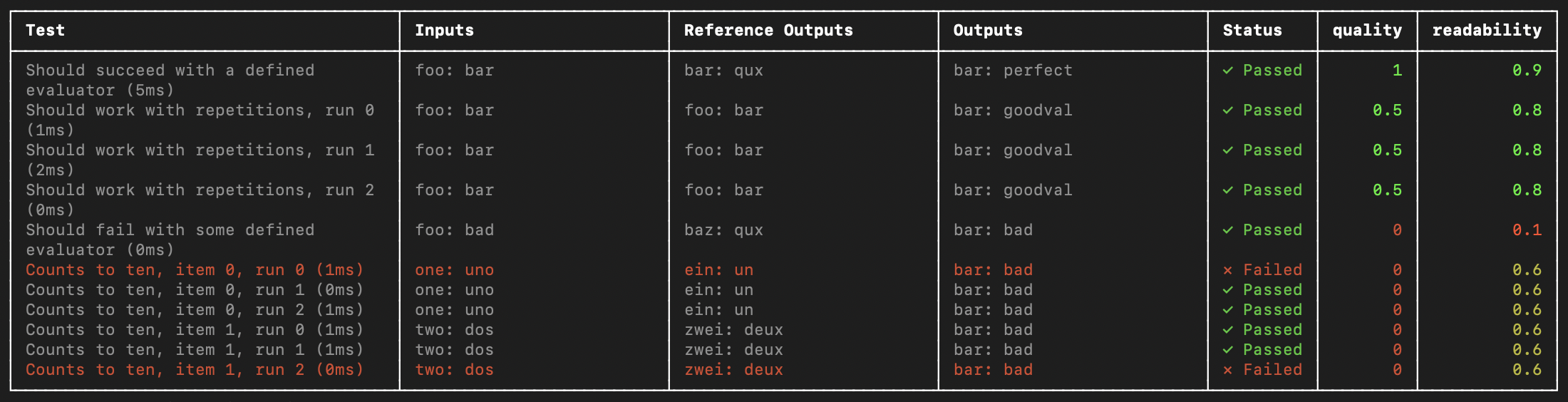Click the Reference Outputs column header
This screenshot has height=402, width=1568.
click(x=768, y=30)
